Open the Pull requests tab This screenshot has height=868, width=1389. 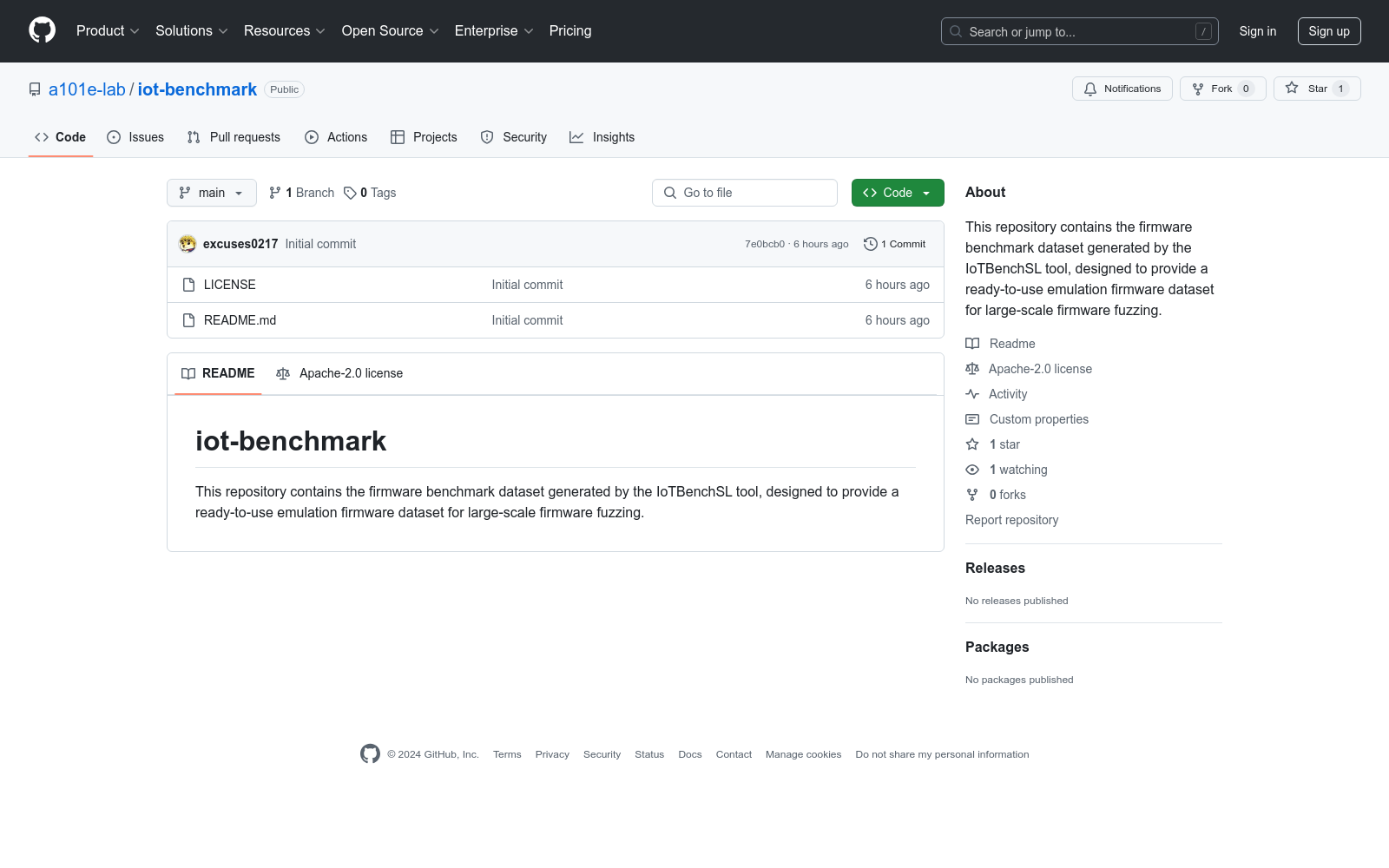pos(234,137)
